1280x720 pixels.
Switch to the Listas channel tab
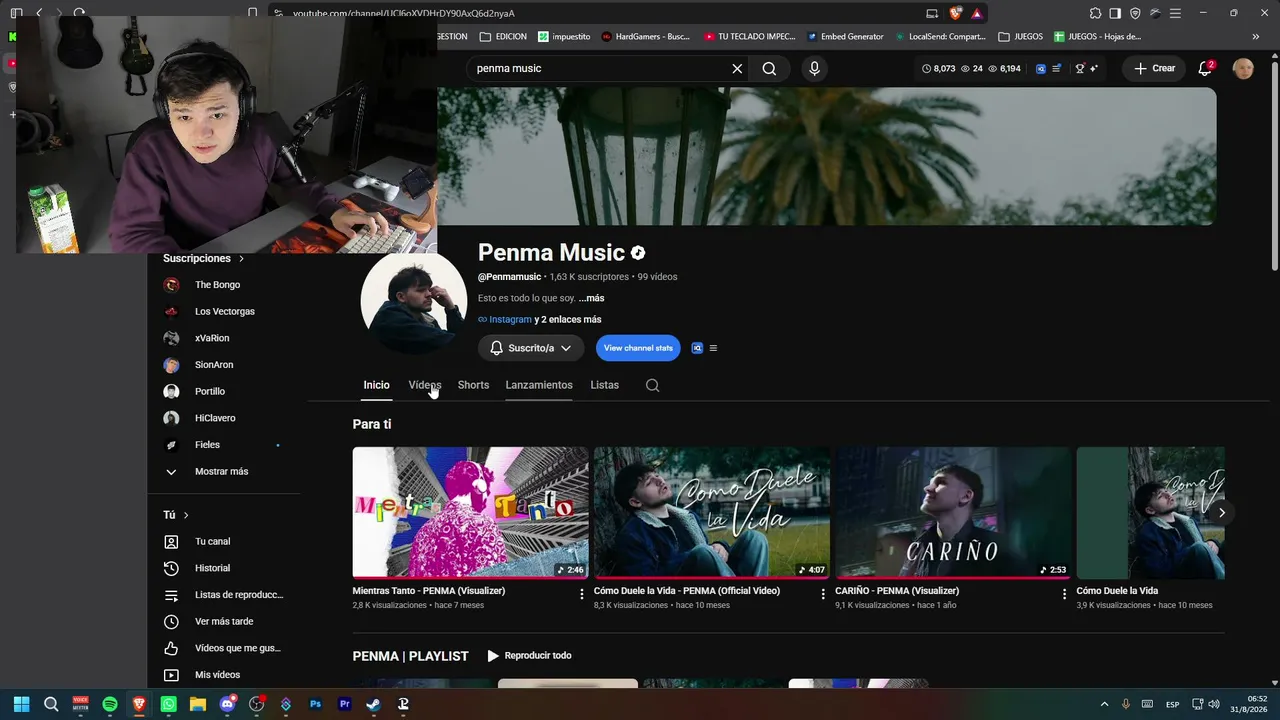pos(604,385)
